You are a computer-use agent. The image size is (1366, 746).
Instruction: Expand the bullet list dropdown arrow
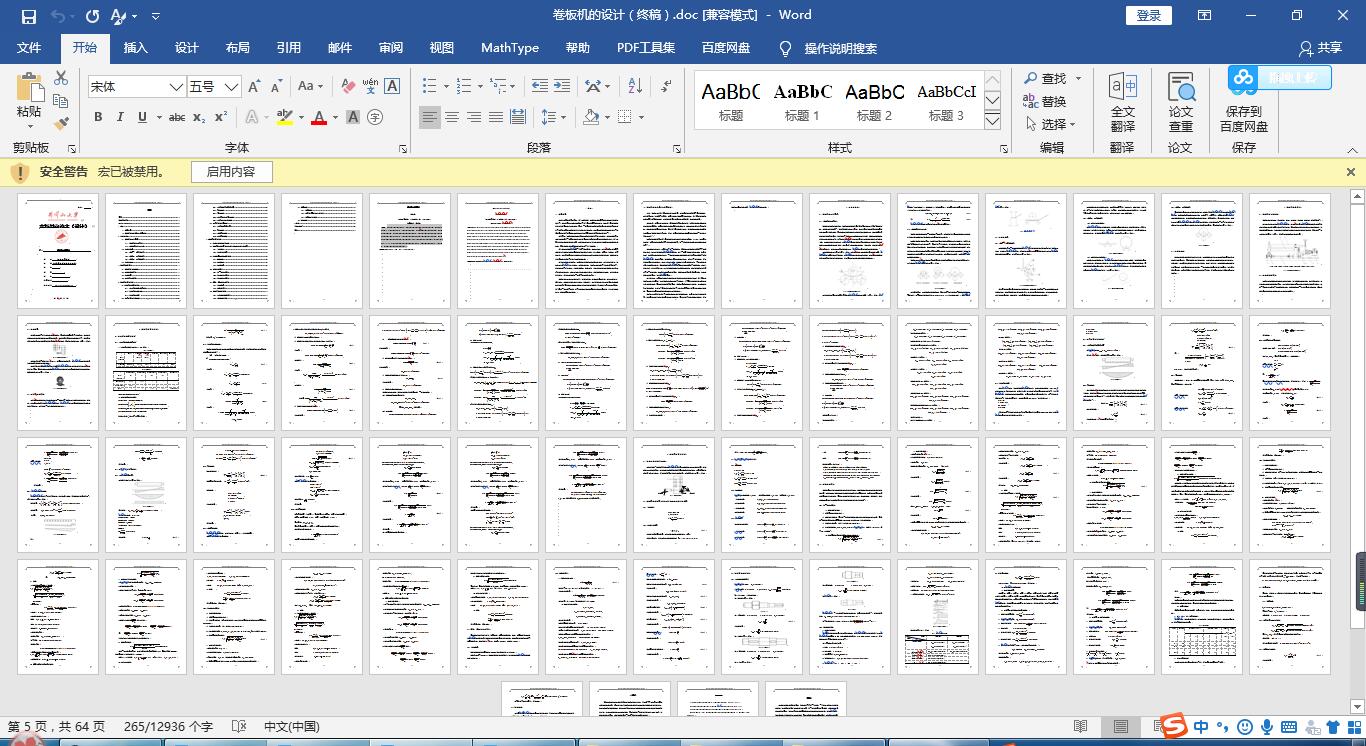(447, 87)
